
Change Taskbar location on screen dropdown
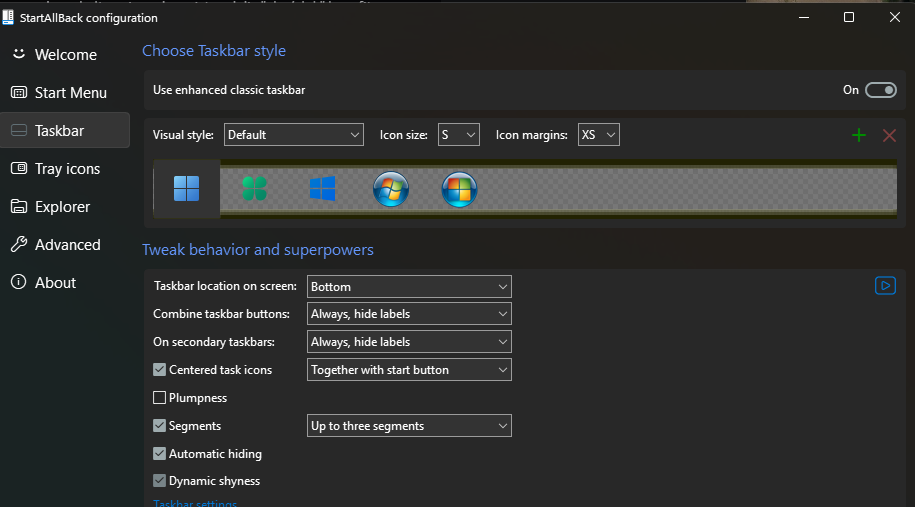click(409, 286)
